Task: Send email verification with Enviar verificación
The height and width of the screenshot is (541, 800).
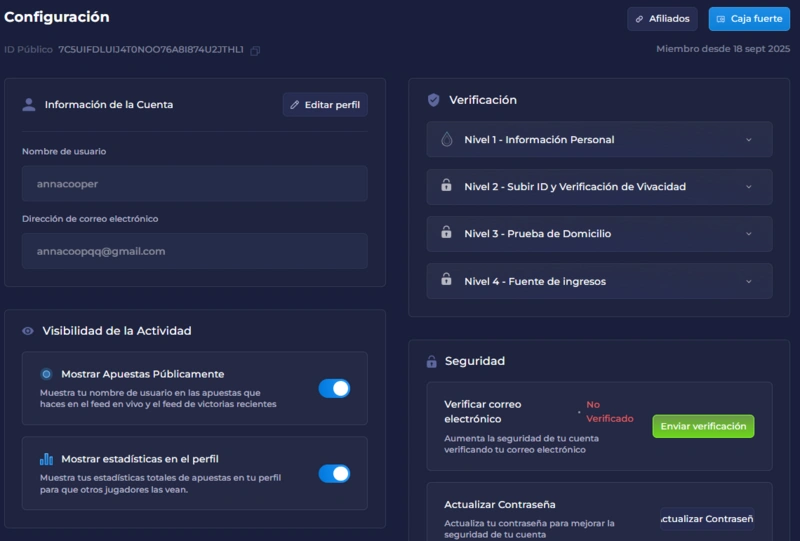Action: [x=703, y=426]
